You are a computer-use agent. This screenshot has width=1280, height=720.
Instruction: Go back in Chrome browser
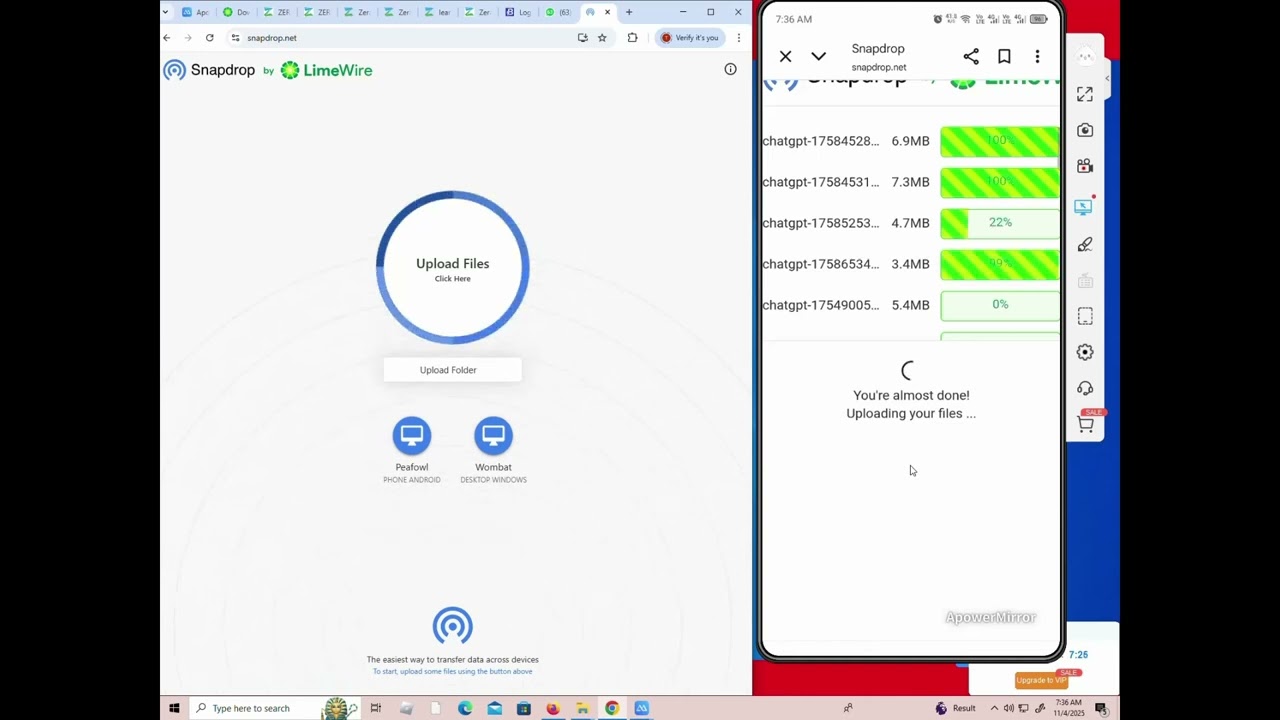(x=167, y=38)
